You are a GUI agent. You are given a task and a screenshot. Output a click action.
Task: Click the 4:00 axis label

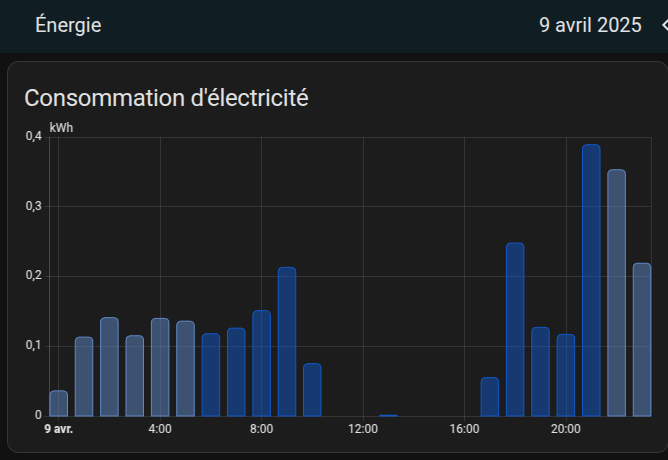(160, 429)
